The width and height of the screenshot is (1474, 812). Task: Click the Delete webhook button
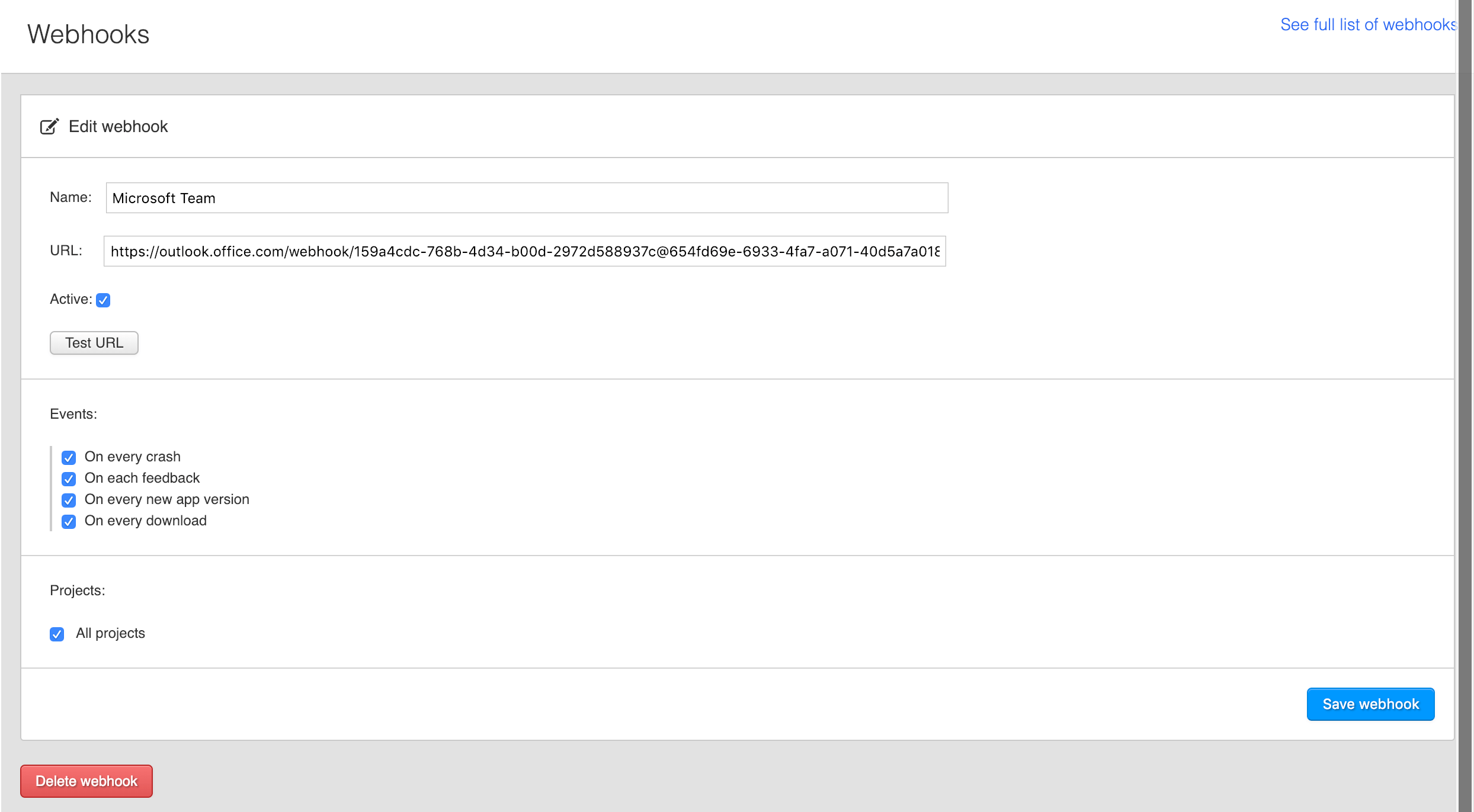(86, 781)
